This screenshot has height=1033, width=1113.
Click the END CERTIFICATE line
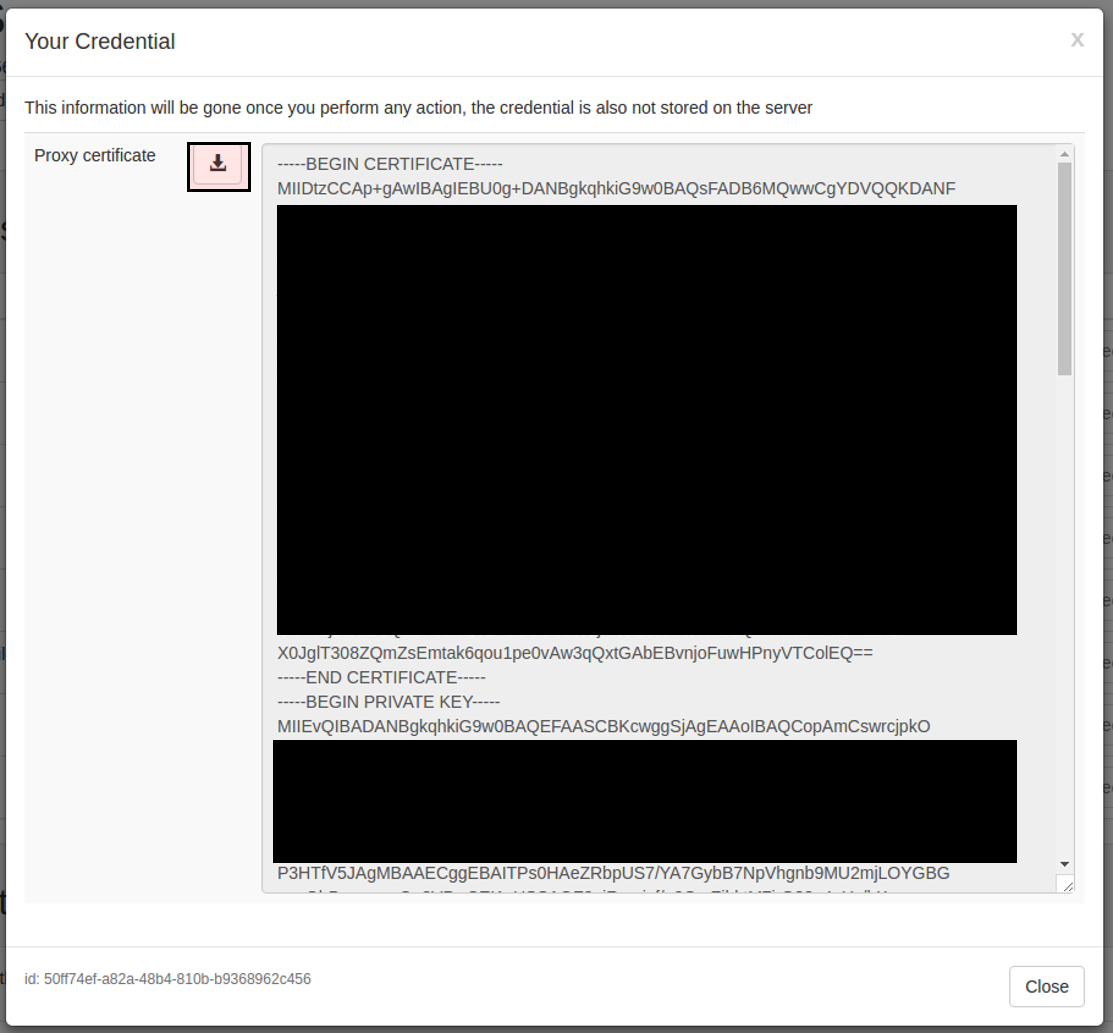pyautogui.click(x=381, y=677)
